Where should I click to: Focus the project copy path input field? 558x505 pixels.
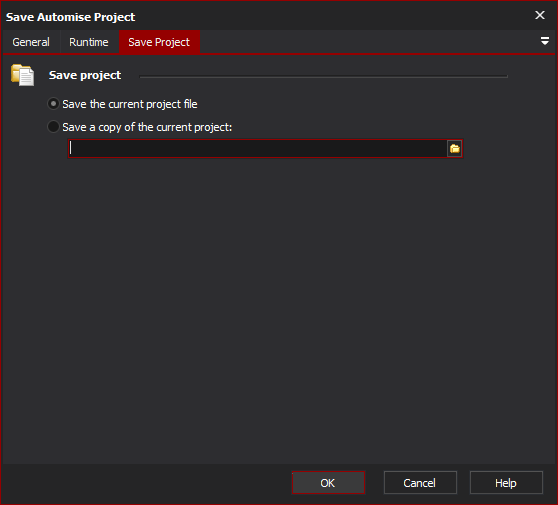pos(258,148)
